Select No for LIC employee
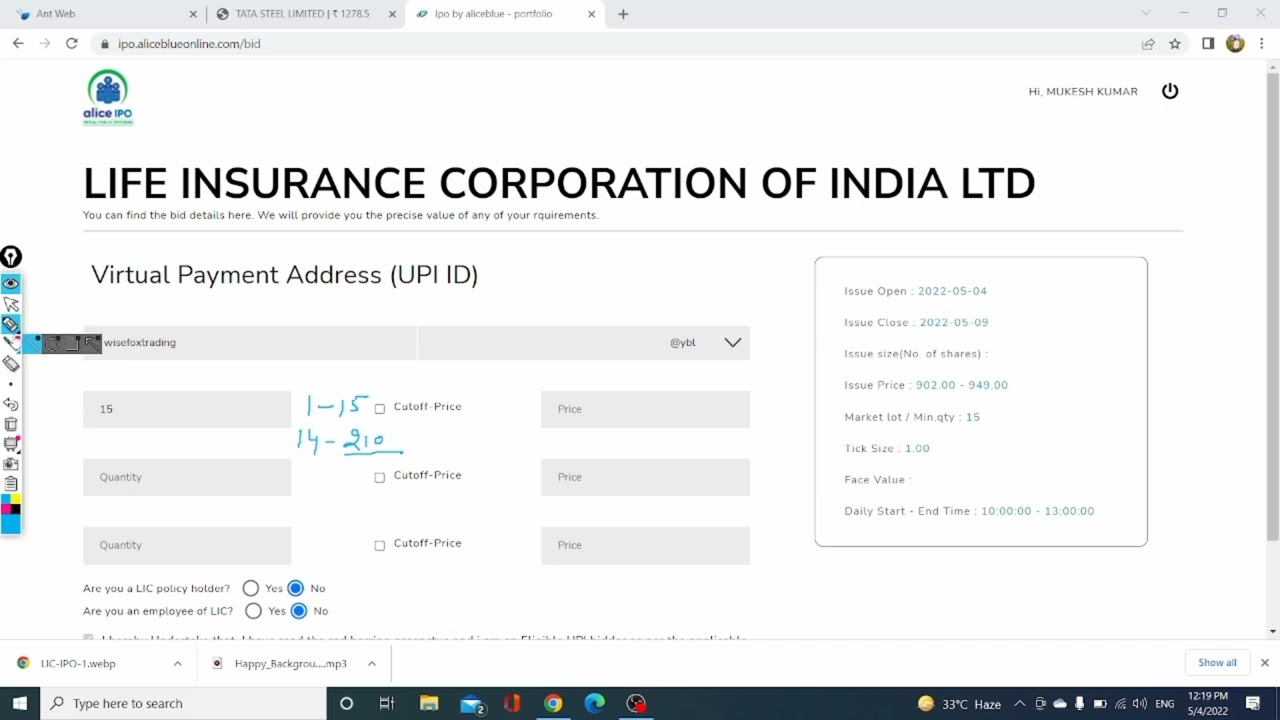1280x720 pixels. pyautogui.click(x=299, y=611)
